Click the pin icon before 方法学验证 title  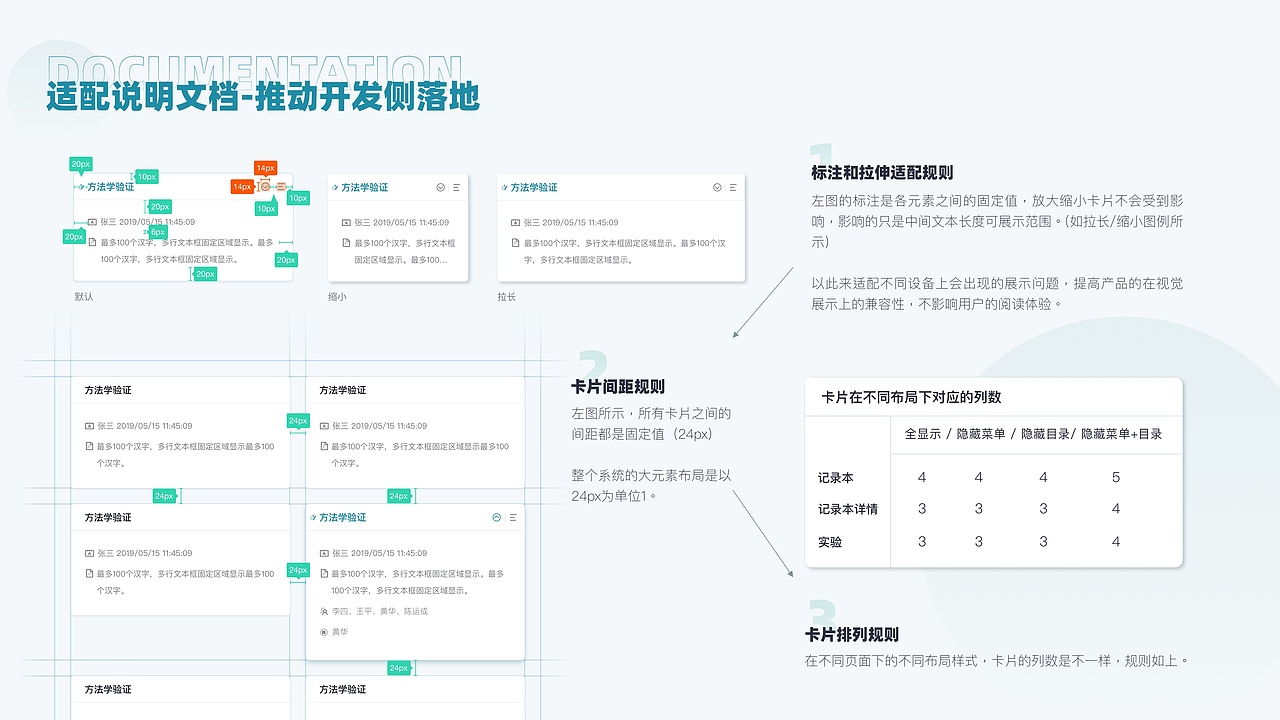81,188
